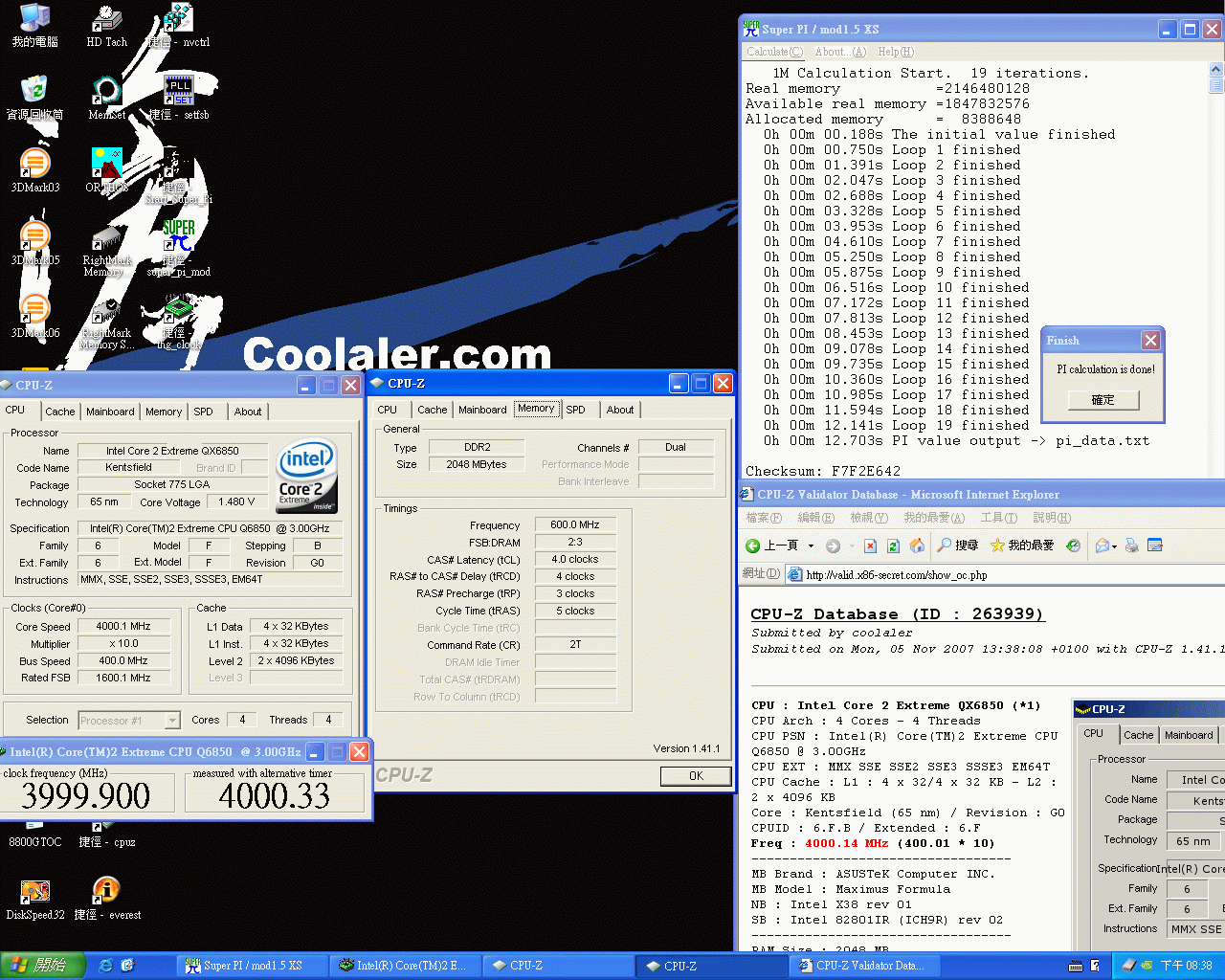Open the SetFSB (PLL SET) shortcut
The width and height of the screenshot is (1225, 980).
point(180,88)
